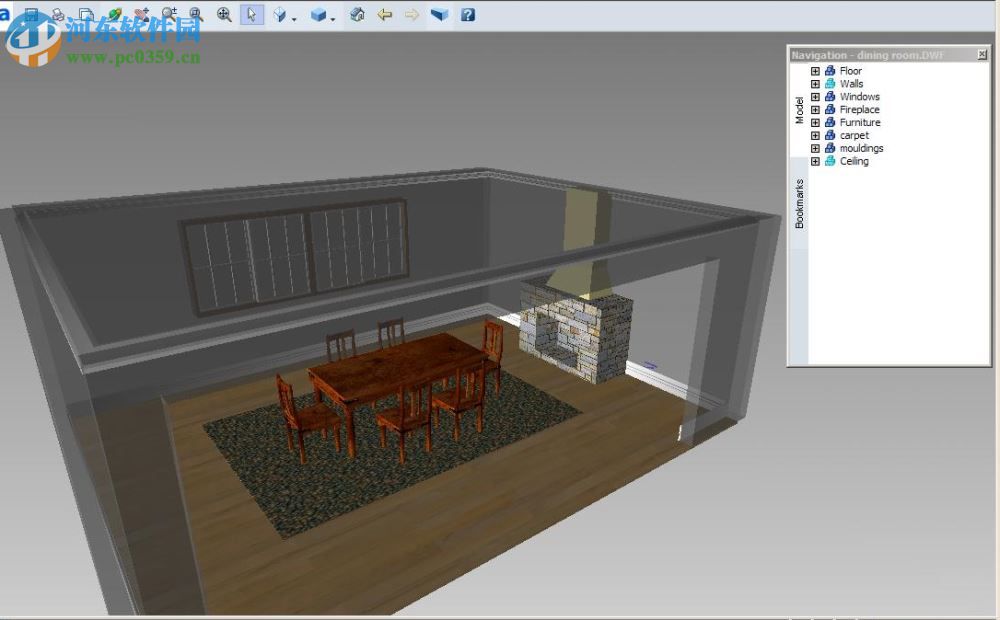Toggle the Furniture item's state icon
The height and width of the screenshot is (620, 1000).
829,122
